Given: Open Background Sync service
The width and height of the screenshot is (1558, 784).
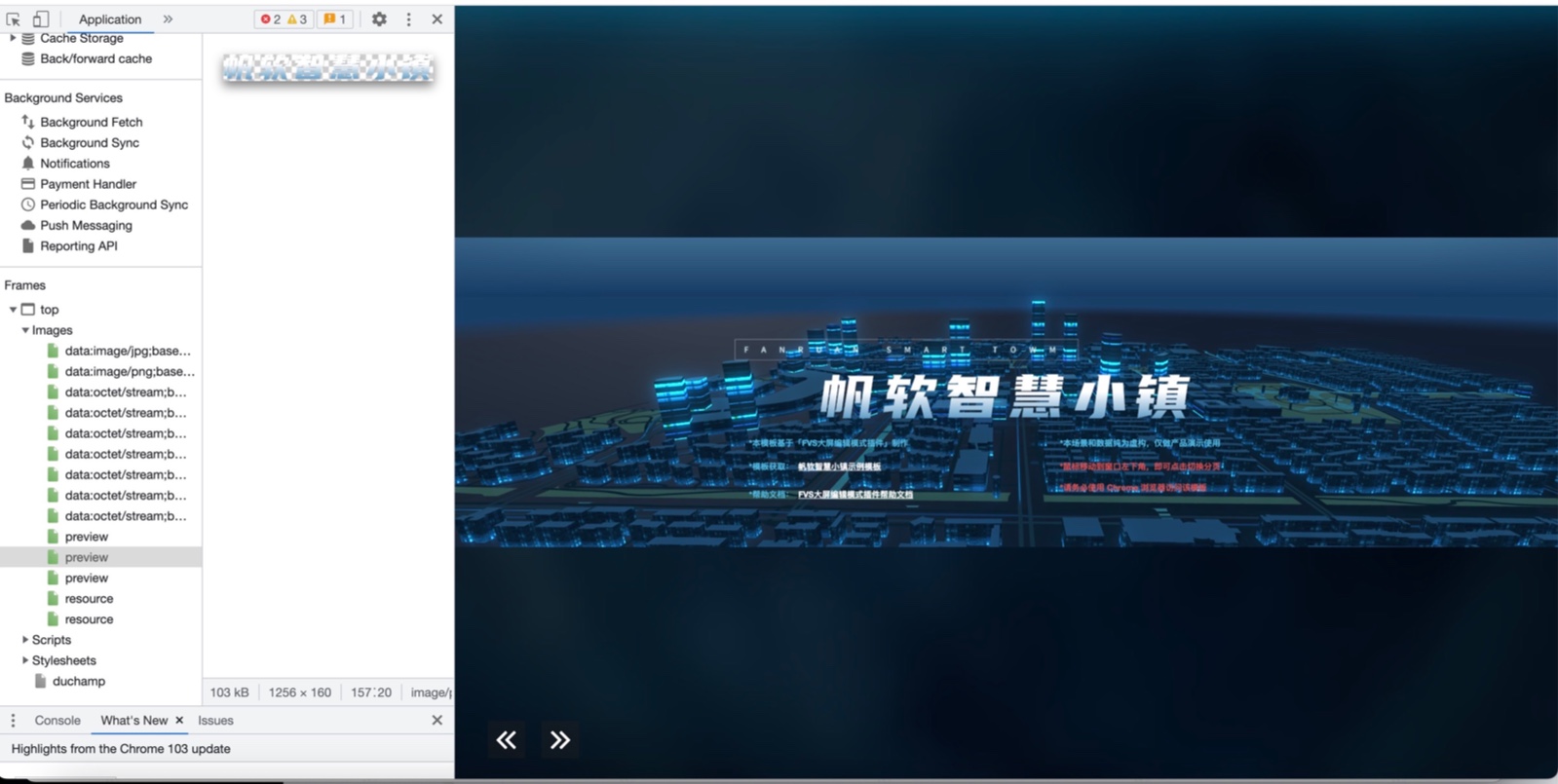Looking at the screenshot, I should tap(89, 142).
